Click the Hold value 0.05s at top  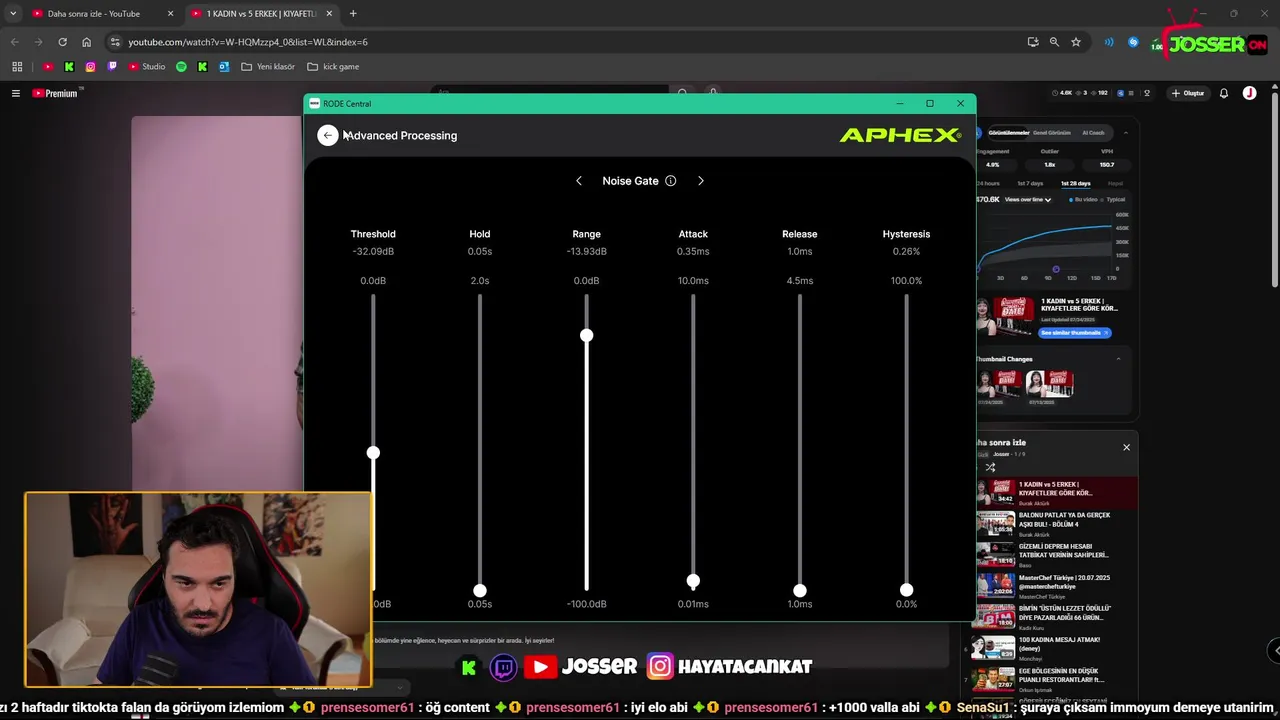480,252
